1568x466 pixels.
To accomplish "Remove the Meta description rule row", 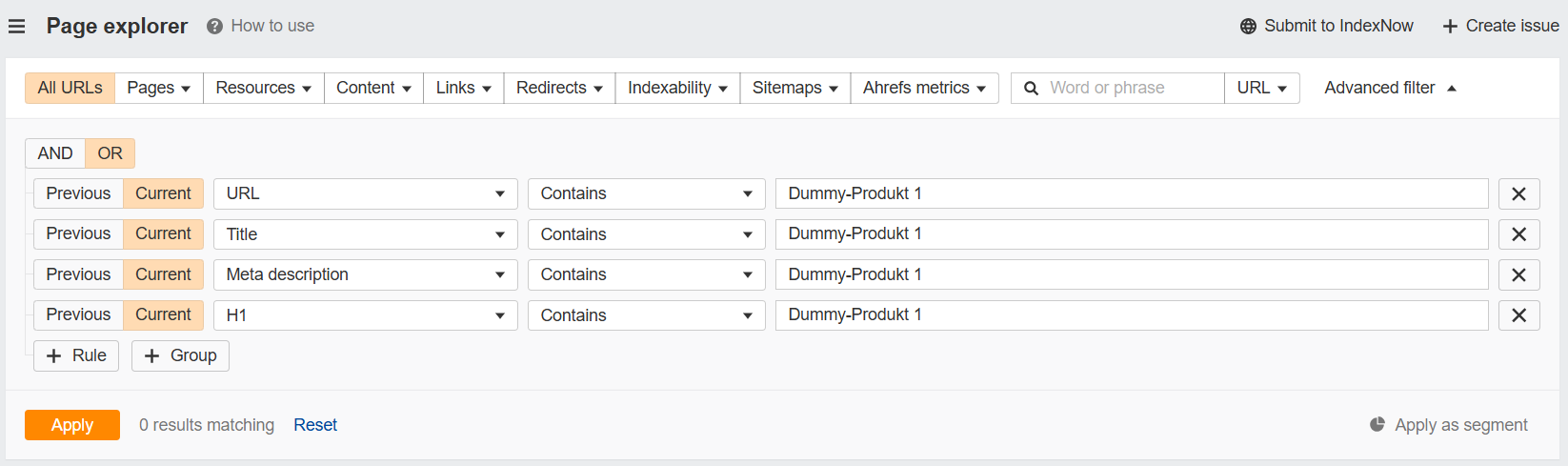I will (x=1519, y=275).
